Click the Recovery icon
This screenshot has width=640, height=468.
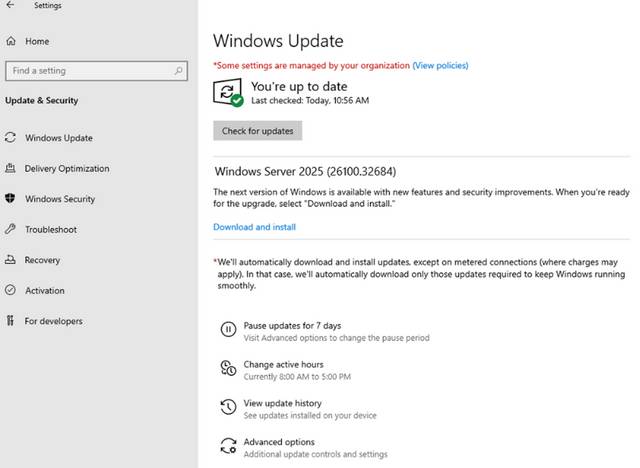[10, 260]
